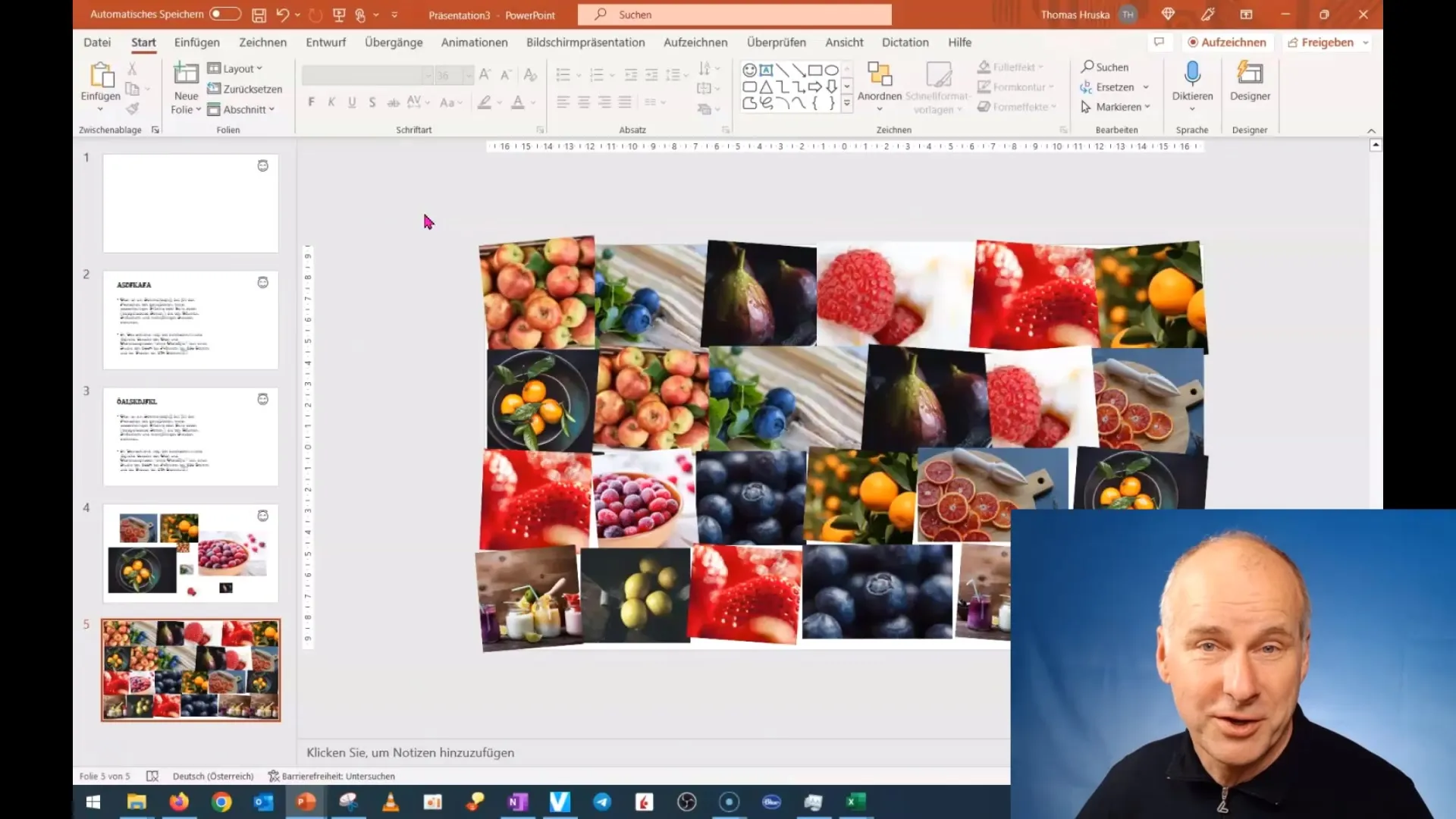Open the Datei menu
This screenshot has width=1456, height=819.
97,42
